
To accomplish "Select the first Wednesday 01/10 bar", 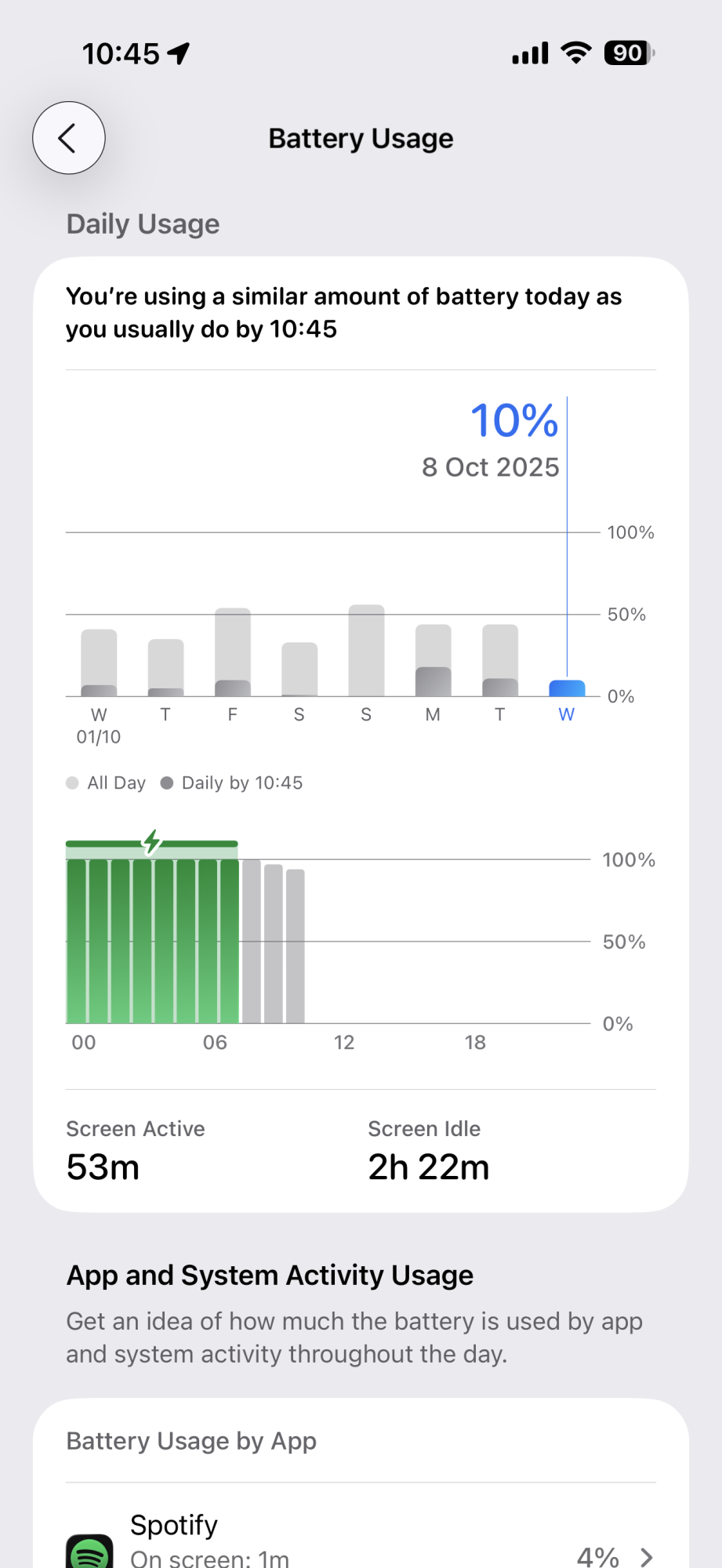I will point(100,662).
